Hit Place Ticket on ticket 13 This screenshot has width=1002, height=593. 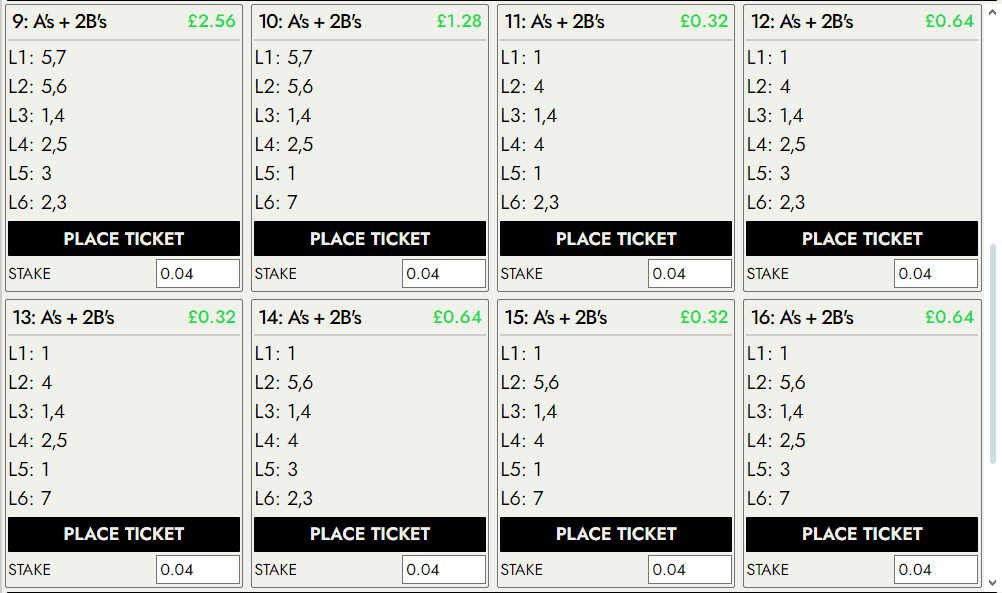[124, 534]
